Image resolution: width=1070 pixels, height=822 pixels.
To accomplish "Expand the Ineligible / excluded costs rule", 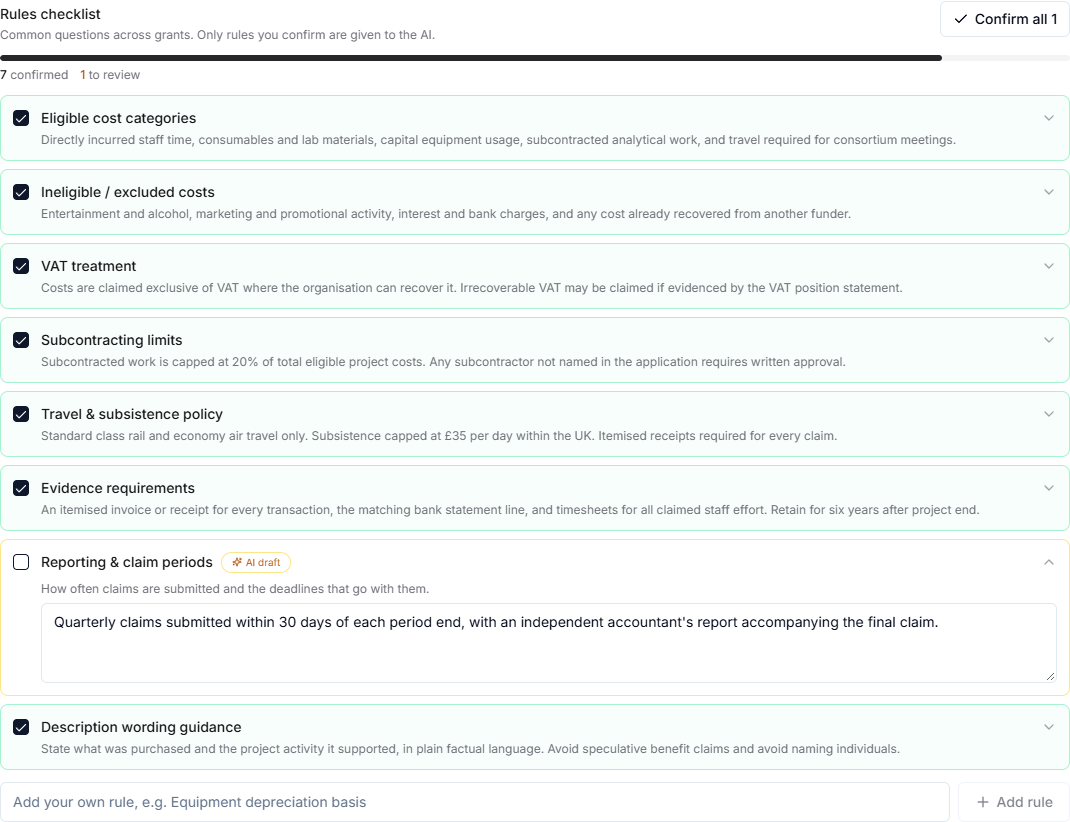I will click(x=1049, y=192).
